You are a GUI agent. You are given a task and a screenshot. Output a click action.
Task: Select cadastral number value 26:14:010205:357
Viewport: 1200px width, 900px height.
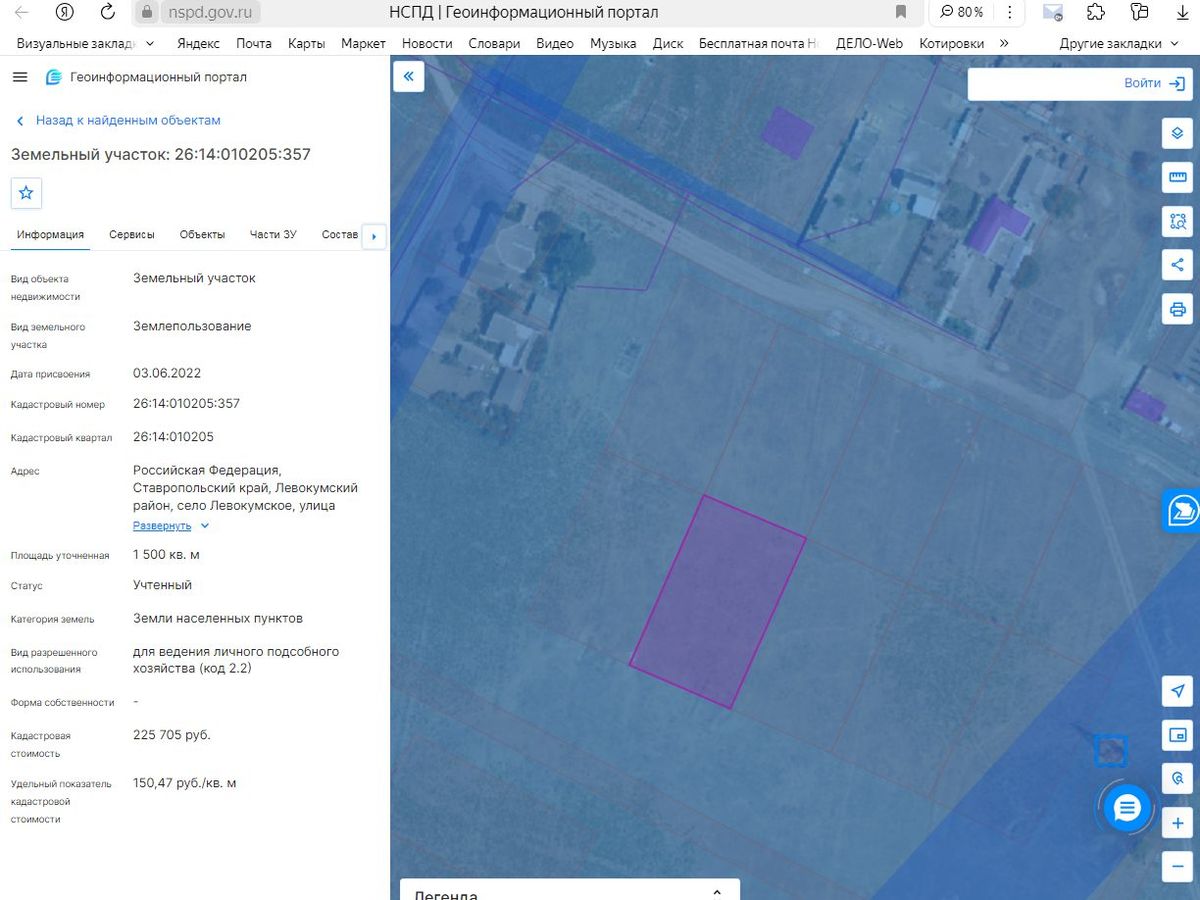point(186,404)
